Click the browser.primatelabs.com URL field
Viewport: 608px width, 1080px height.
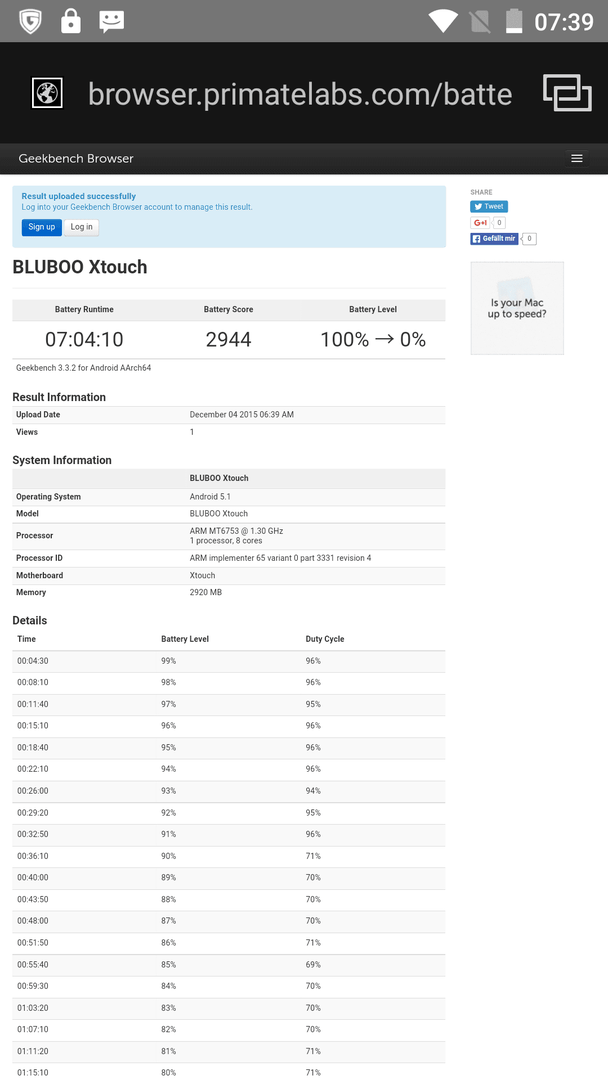click(x=300, y=94)
